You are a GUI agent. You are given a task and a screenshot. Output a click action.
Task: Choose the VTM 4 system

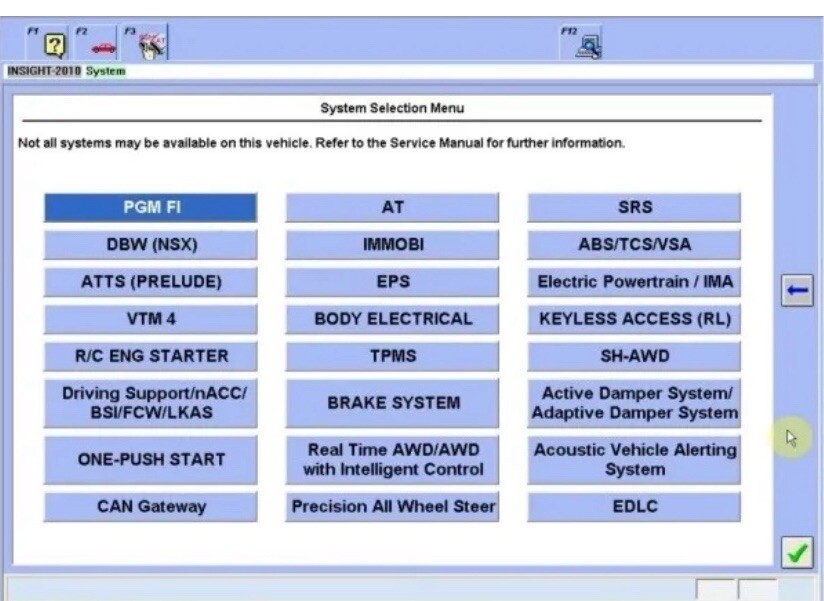pos(151,319)
